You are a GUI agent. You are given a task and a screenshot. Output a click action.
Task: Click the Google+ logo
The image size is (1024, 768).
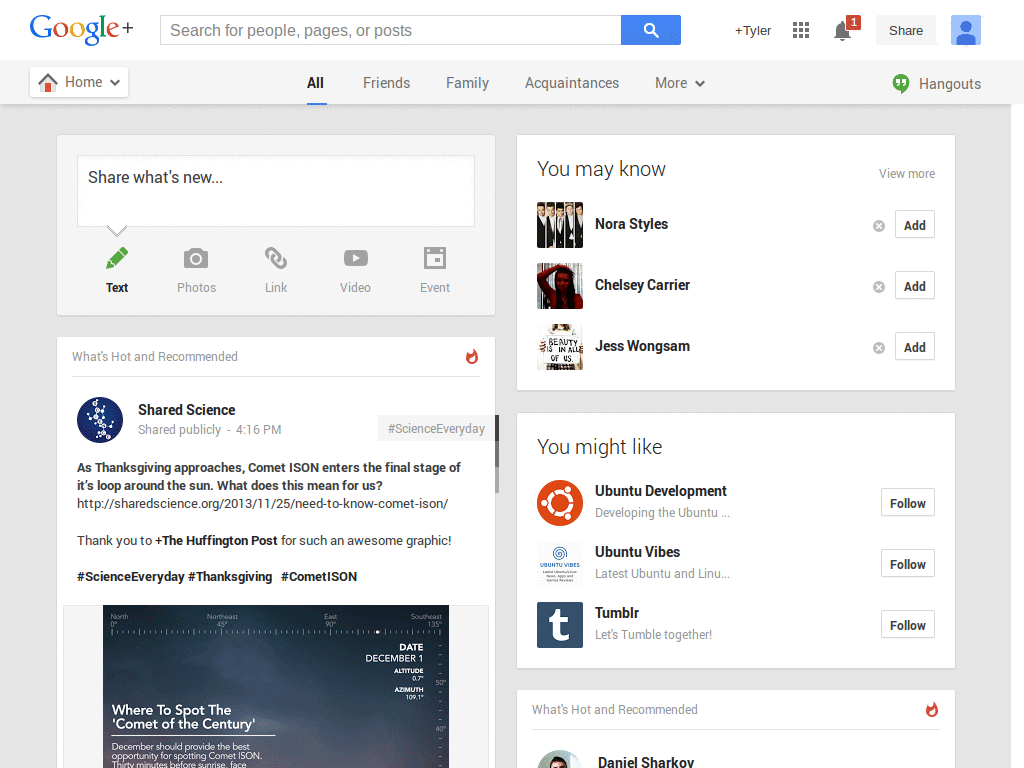tap(81, 29)
